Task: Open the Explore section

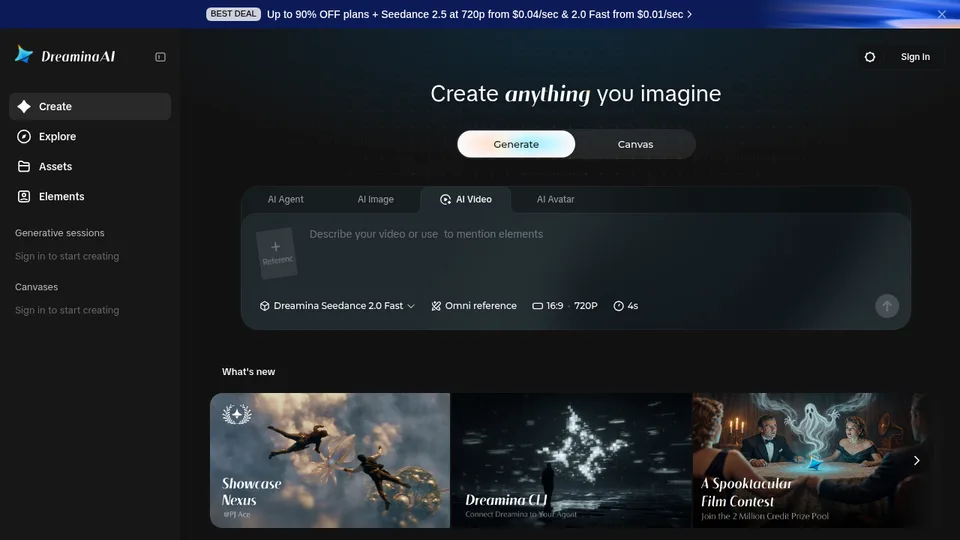Action: click(x=90, y=137)
